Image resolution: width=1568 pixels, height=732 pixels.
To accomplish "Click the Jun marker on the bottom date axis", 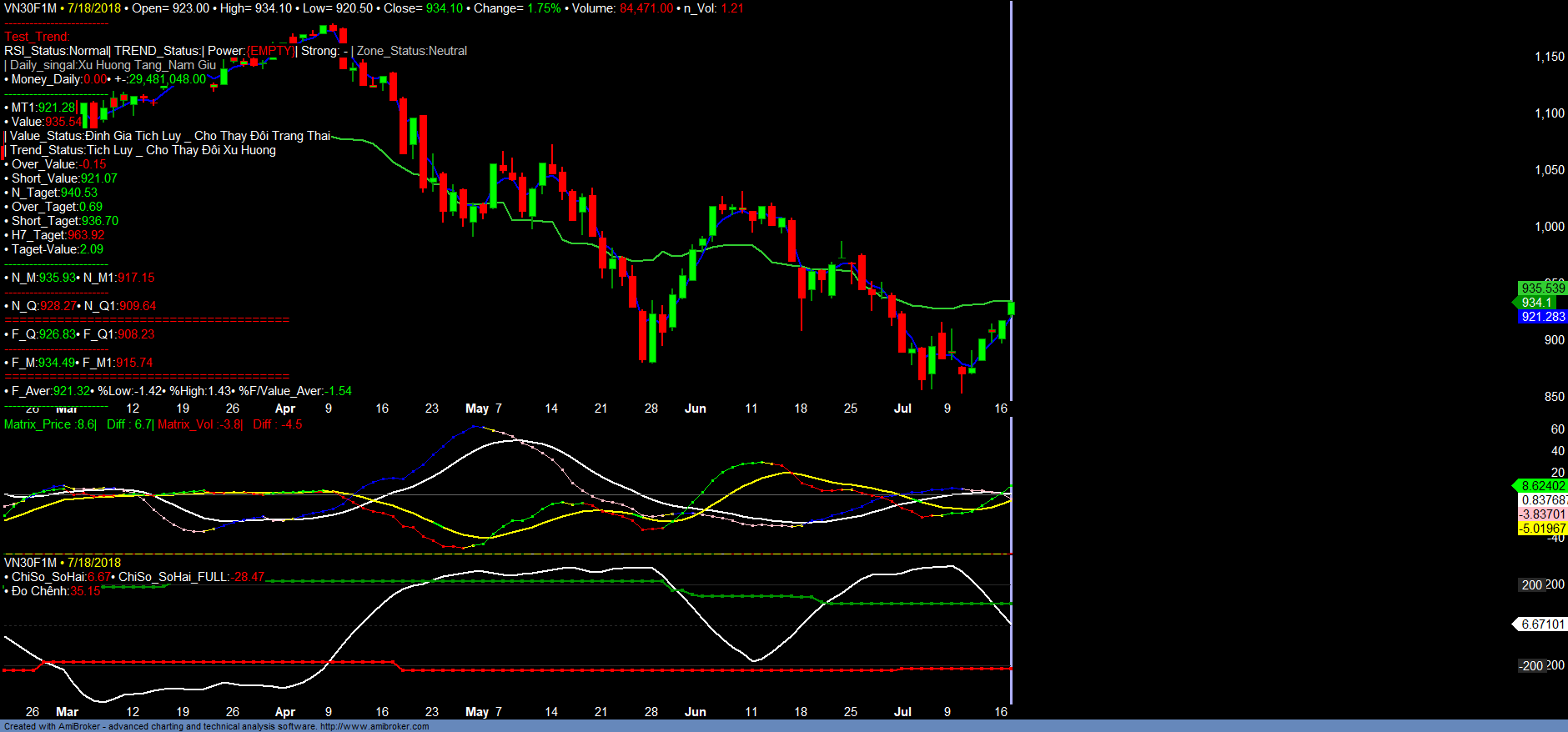I will pyautogui.click(x=695, y=712).
